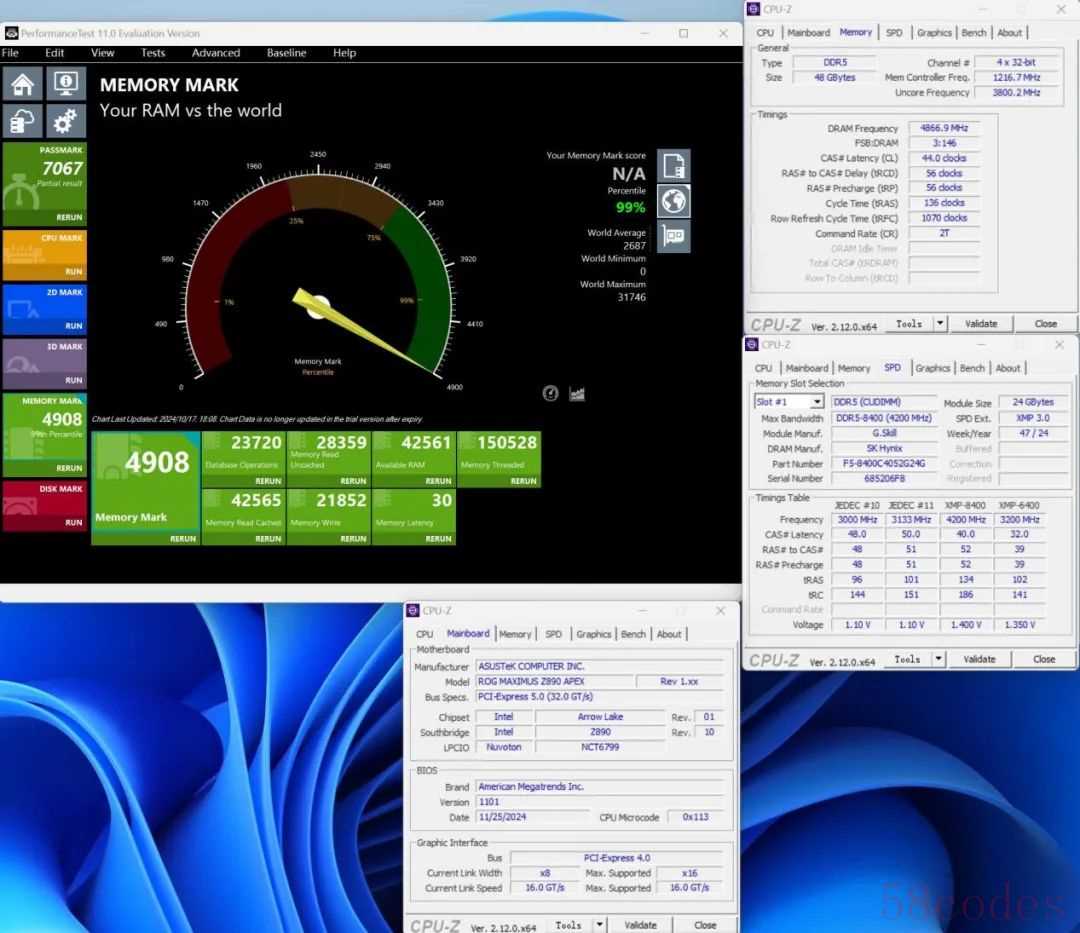Click the world globe comparison icon
Screen dimensions: 1080x933
(x=674, y=201)
